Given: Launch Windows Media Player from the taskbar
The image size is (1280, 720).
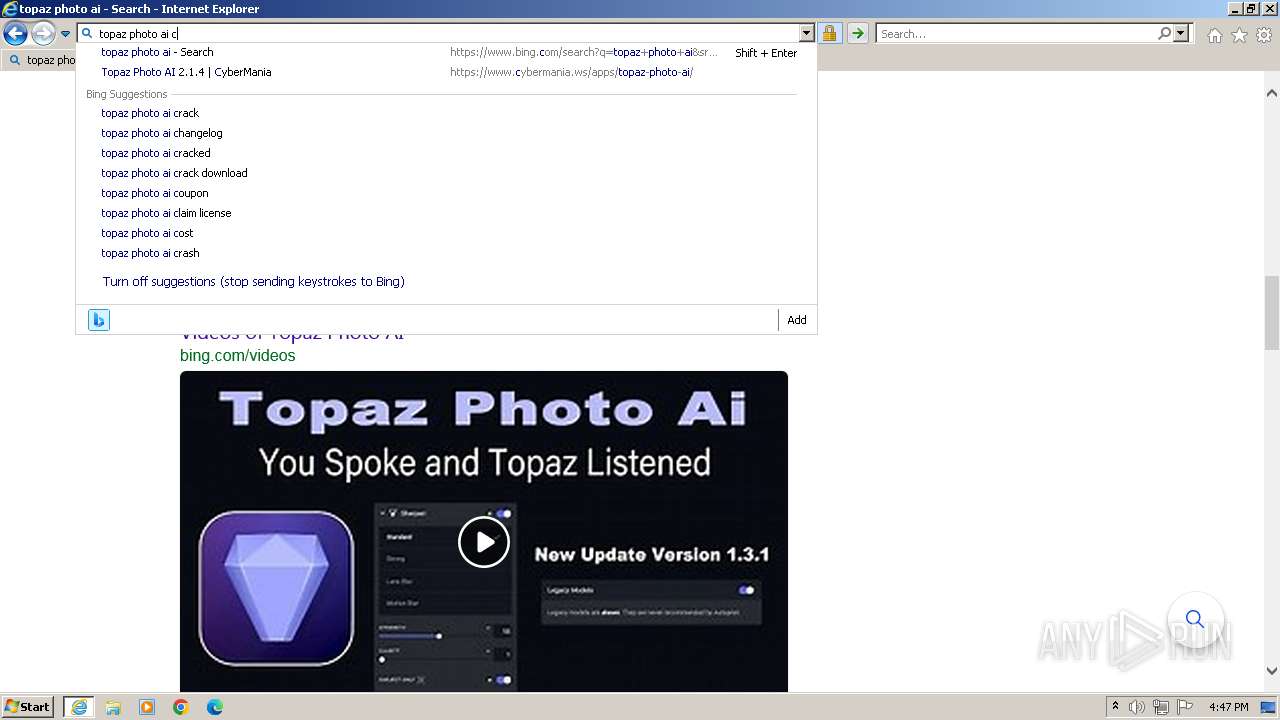Looking at the screenshot, I should coord(147,707).
